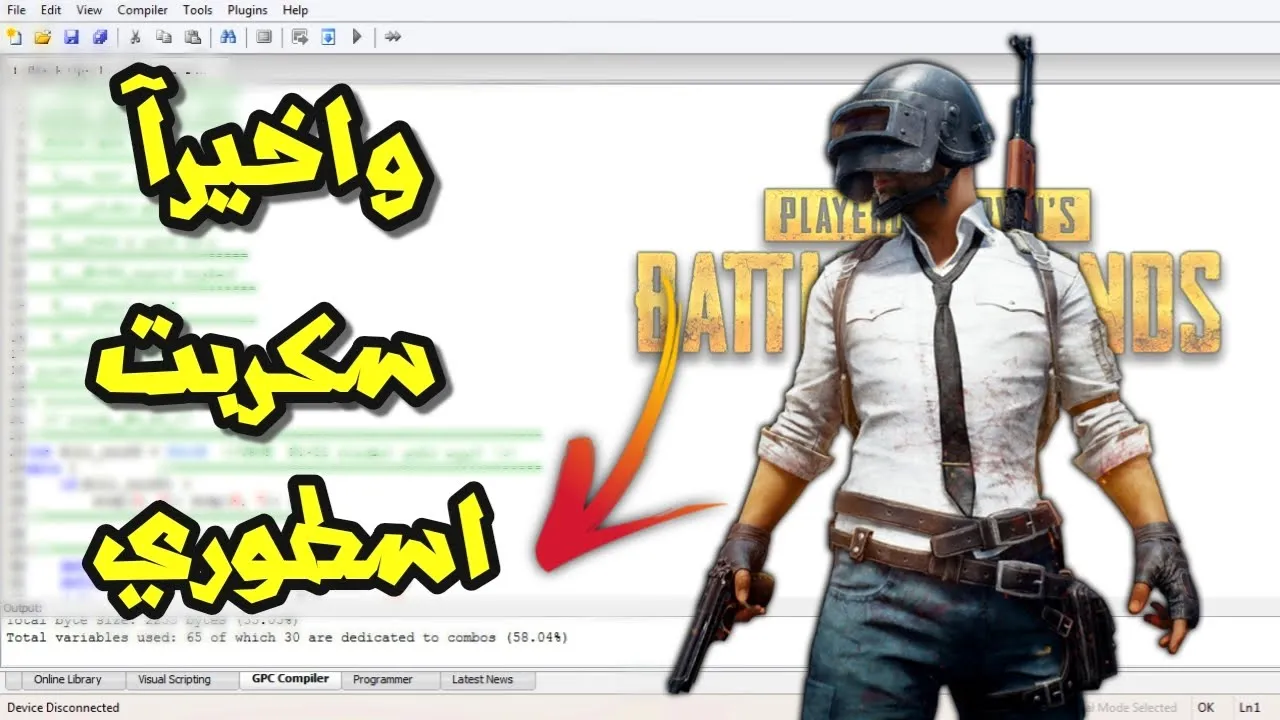Select the GPC Compiler tab
This screenshot has width=1280, height=720.
(290, 679)
